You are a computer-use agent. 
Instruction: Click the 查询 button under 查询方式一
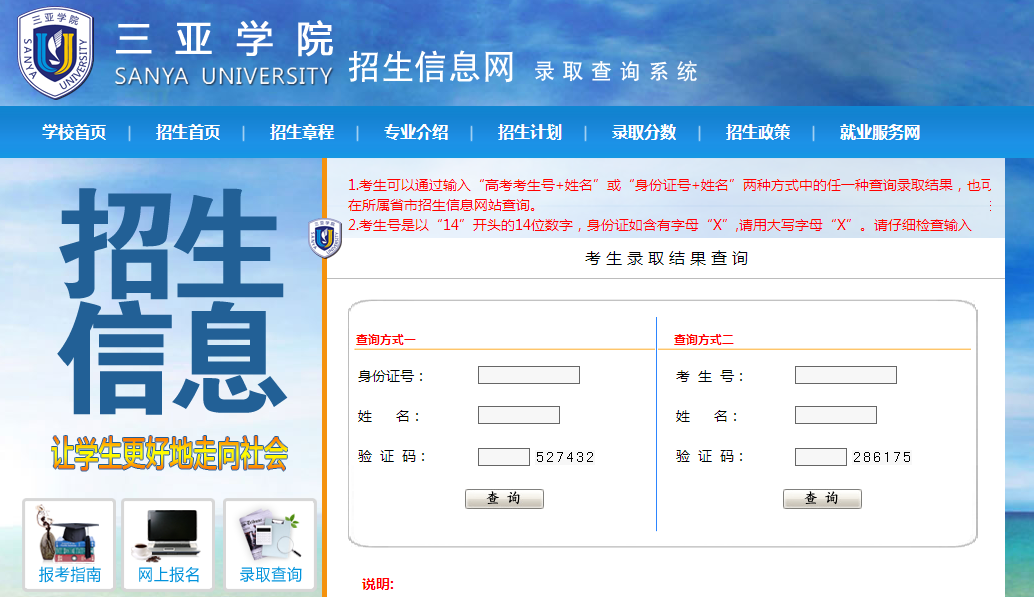click(505, 498)
